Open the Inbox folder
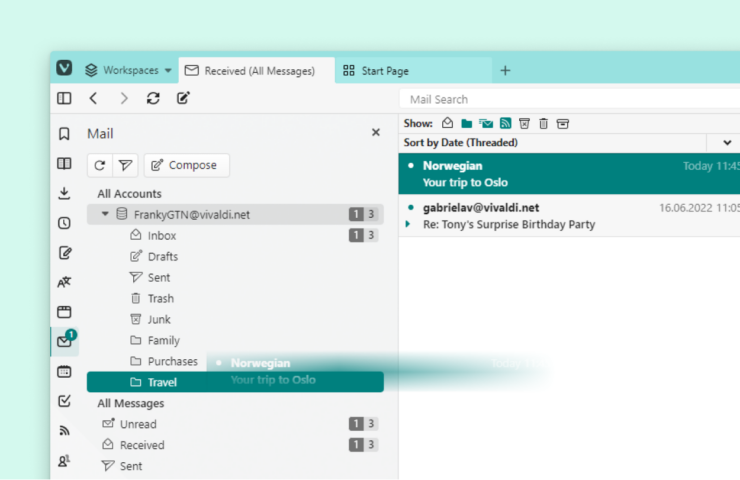The height and width of the screenshot is (480, 740). click(235, 235)
